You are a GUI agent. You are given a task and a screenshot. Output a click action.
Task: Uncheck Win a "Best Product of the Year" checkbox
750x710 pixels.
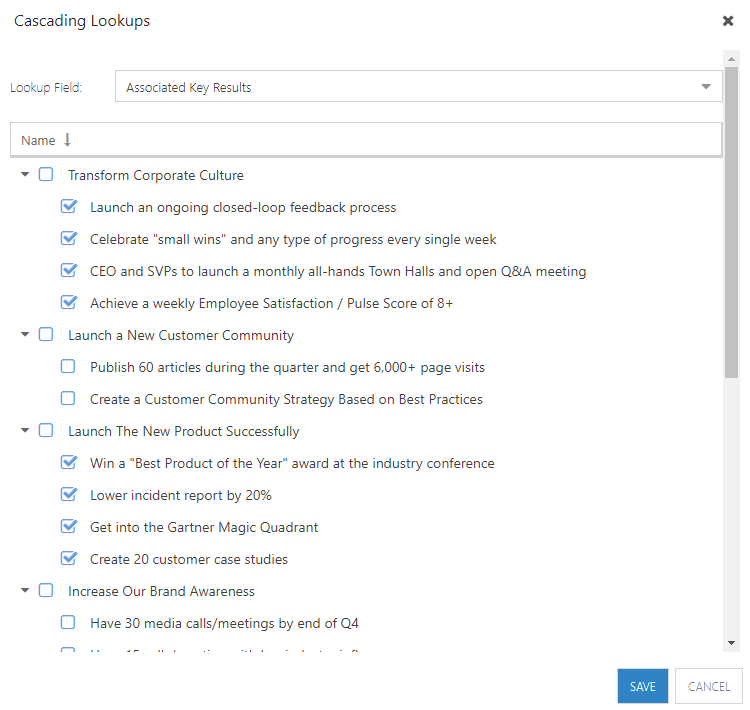[68, 462]
